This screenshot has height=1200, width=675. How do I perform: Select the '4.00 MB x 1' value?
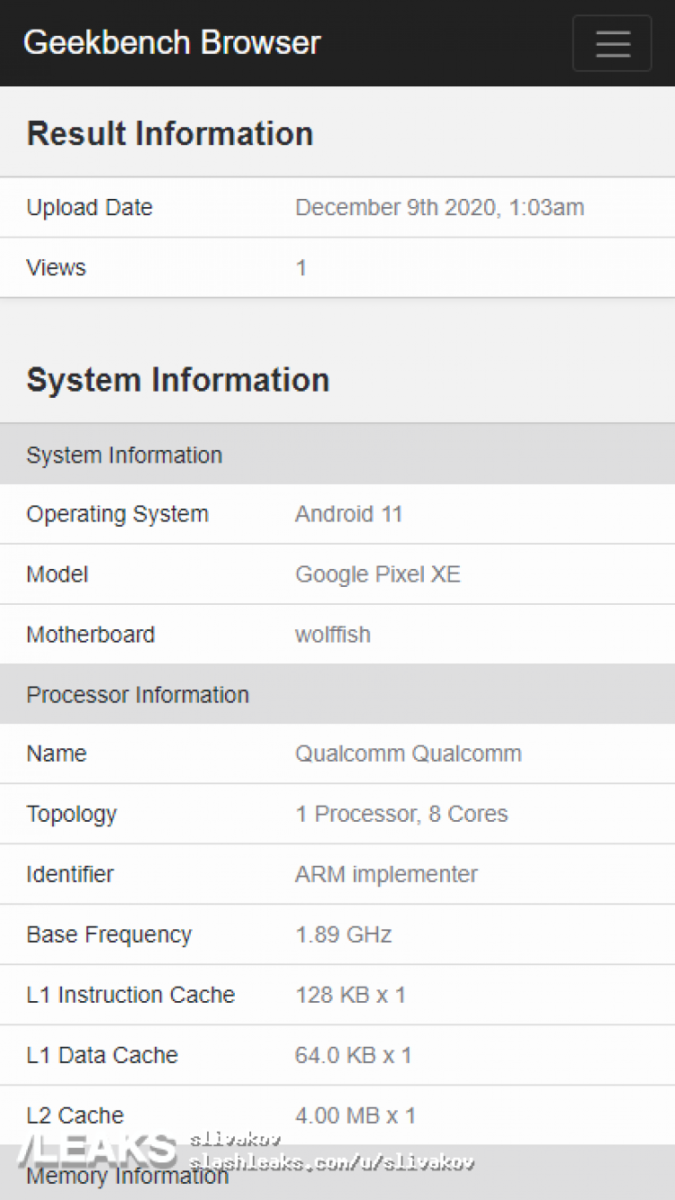tap(356, 1116)
